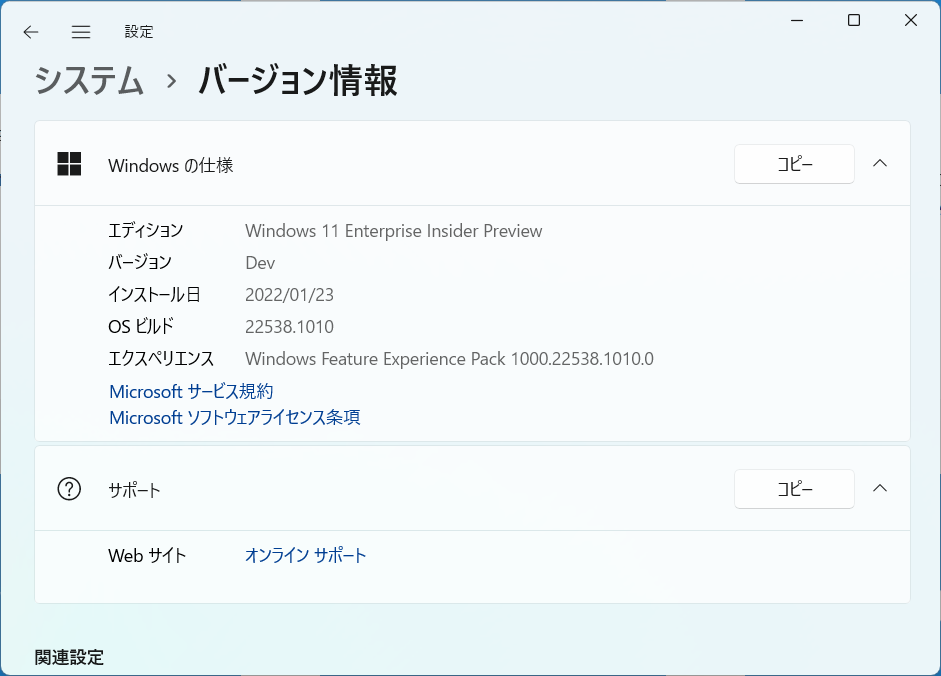Click the インストール日 label
Viewport: 941px width, 676px height.
154,295
